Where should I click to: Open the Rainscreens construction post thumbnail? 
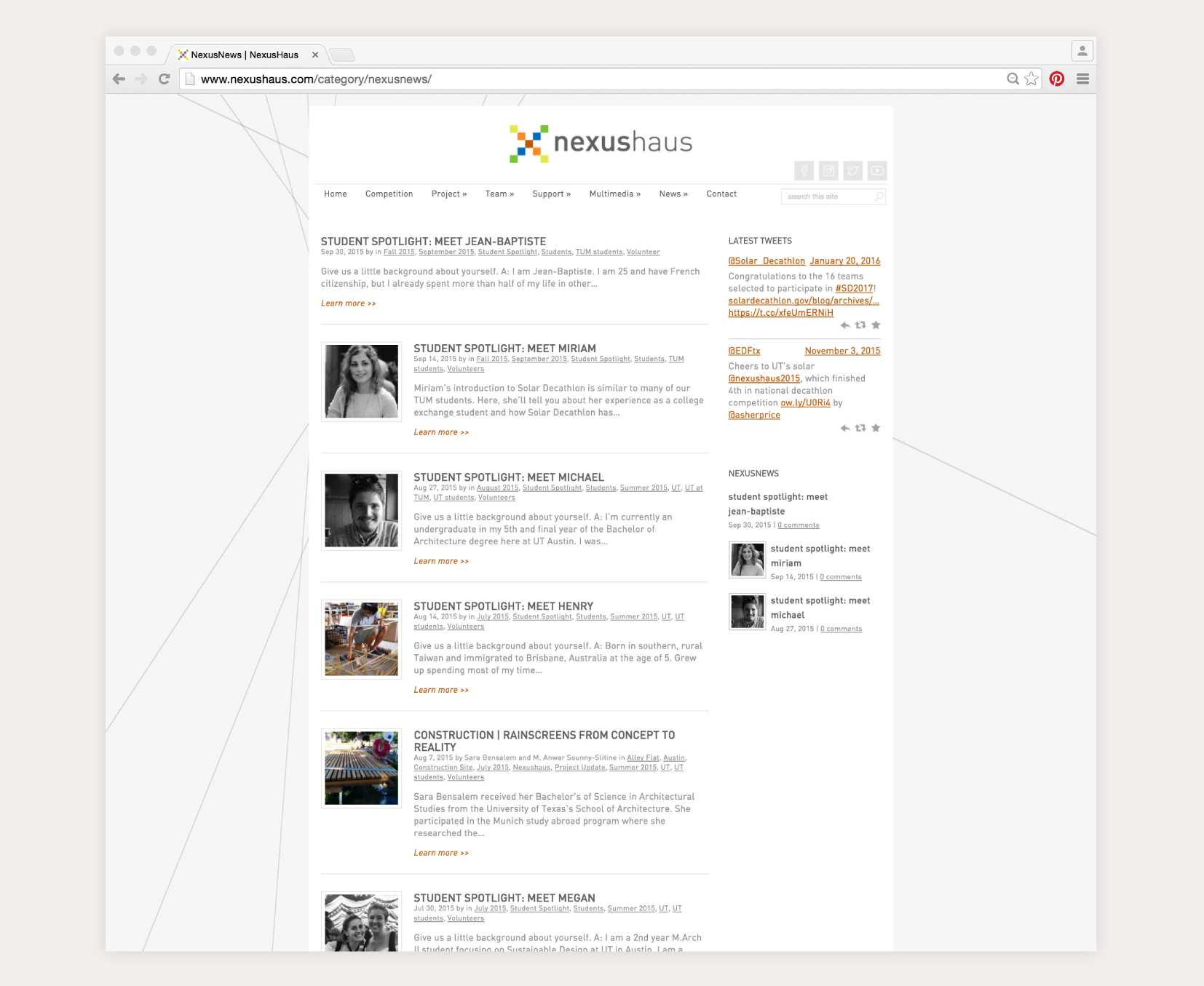click(x=361, y=768)
